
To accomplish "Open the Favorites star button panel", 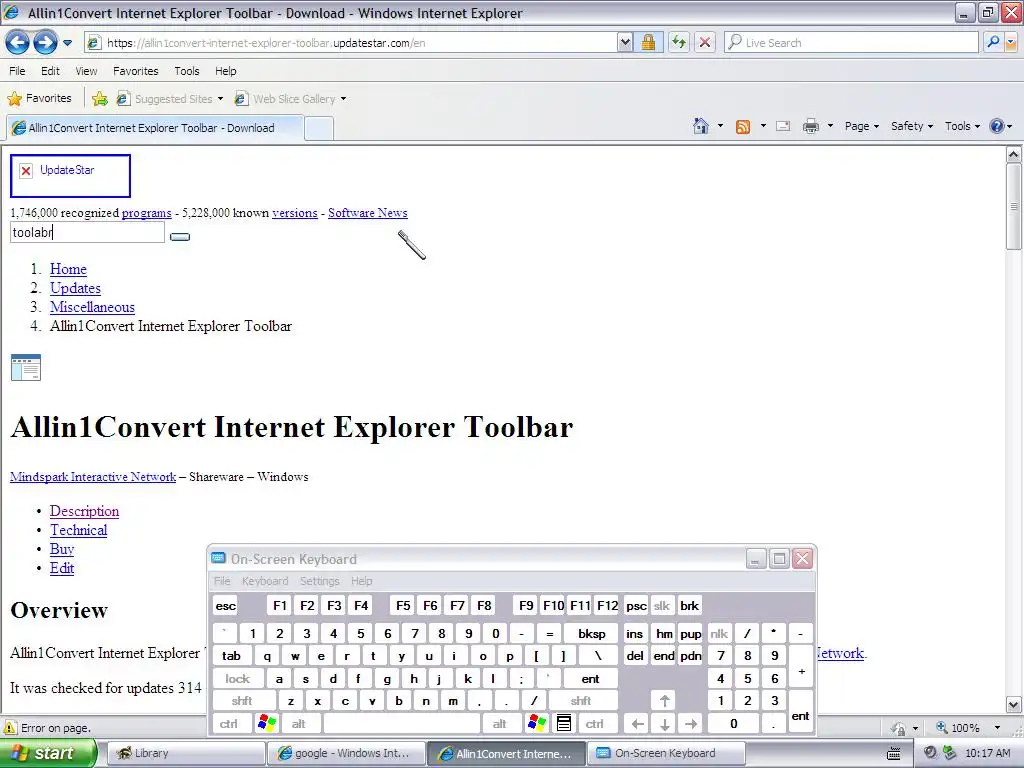I will click(39, 99).
